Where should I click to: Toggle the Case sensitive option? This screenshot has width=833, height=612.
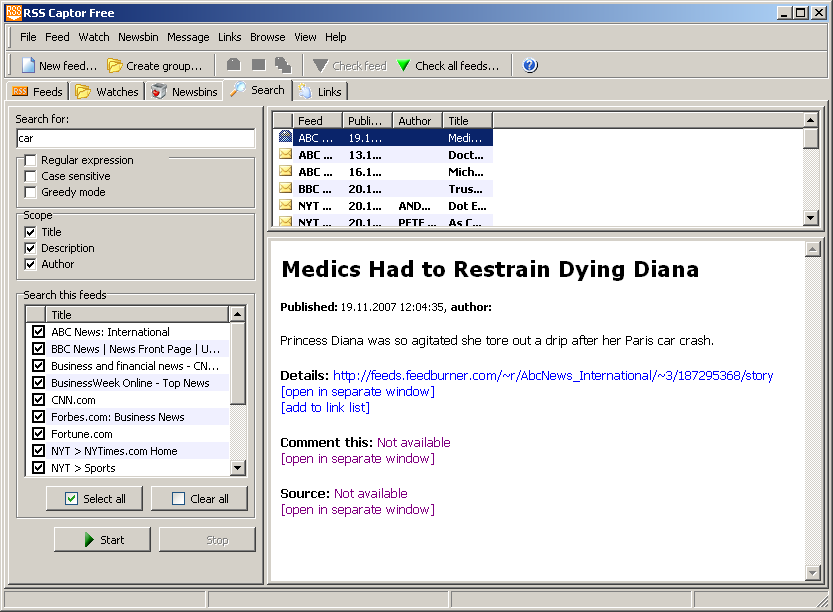pos(31,176)
